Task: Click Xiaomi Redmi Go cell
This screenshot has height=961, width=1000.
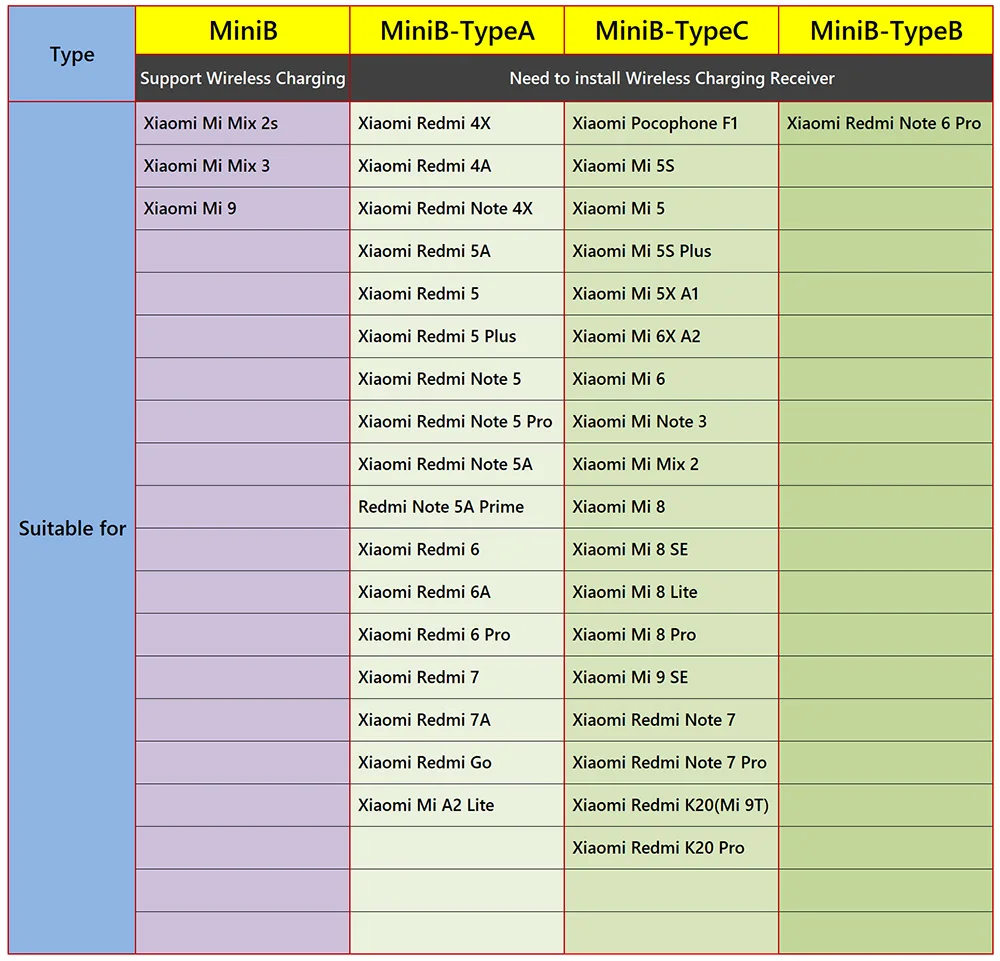Action: coord(457,763)
